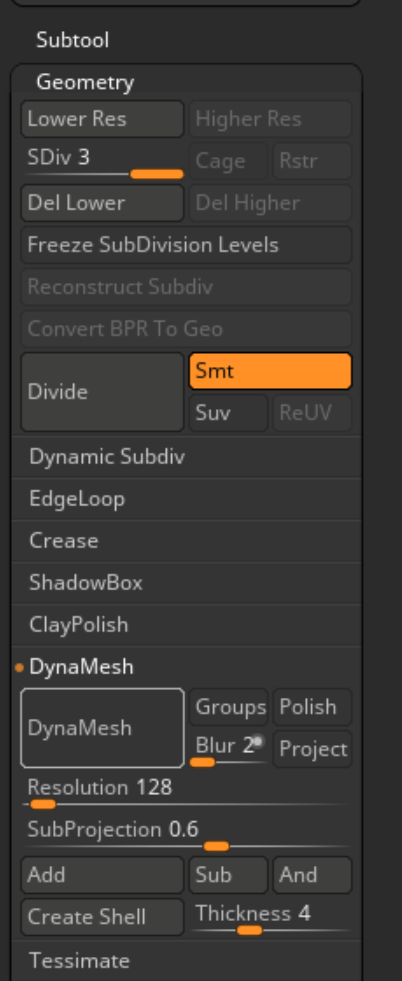The height and width of the screenshot is (981, 402).
Task: Click the DynaMesh And button
Action: click(313, 875)
